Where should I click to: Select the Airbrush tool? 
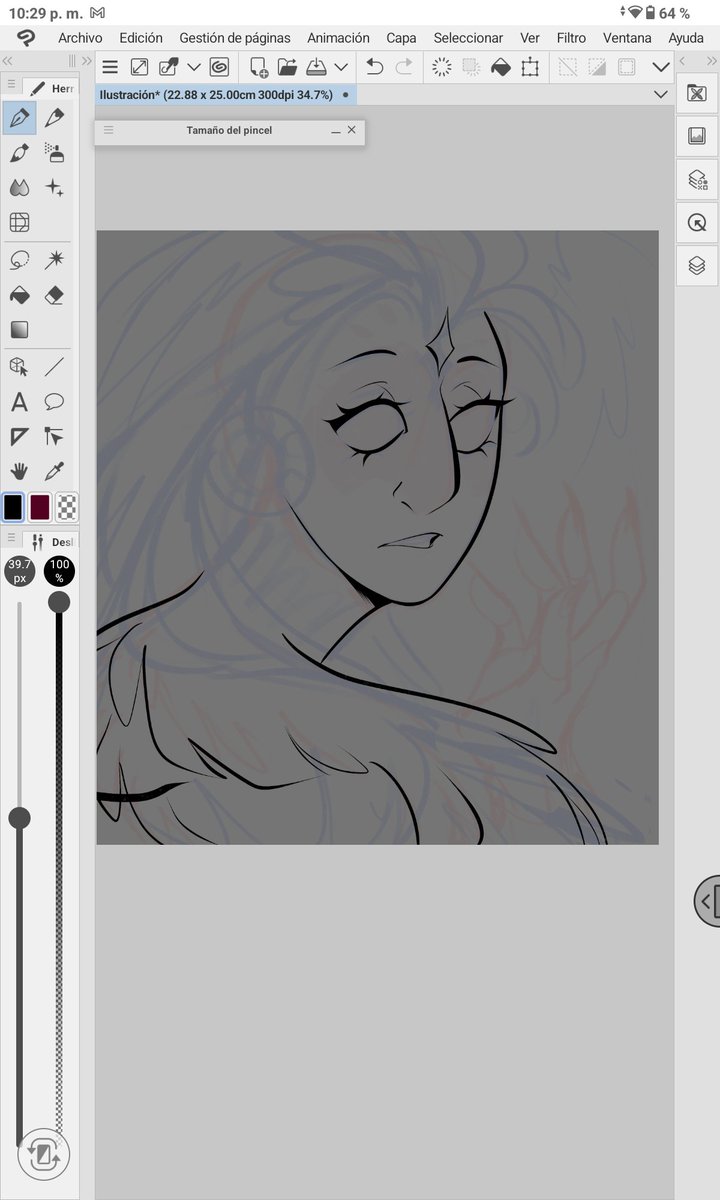click(55, 153)
